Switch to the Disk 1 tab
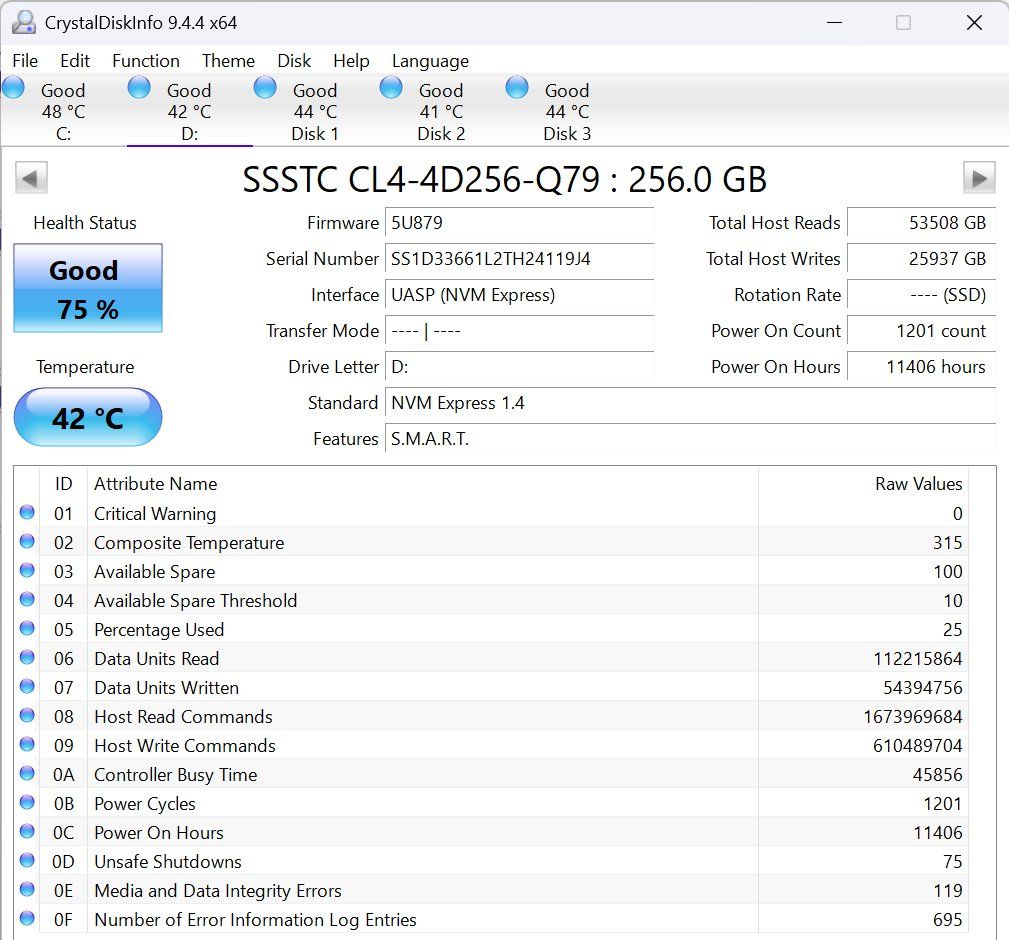The width and height of the screenshot is (1009, 940). [x=315, y=111]
